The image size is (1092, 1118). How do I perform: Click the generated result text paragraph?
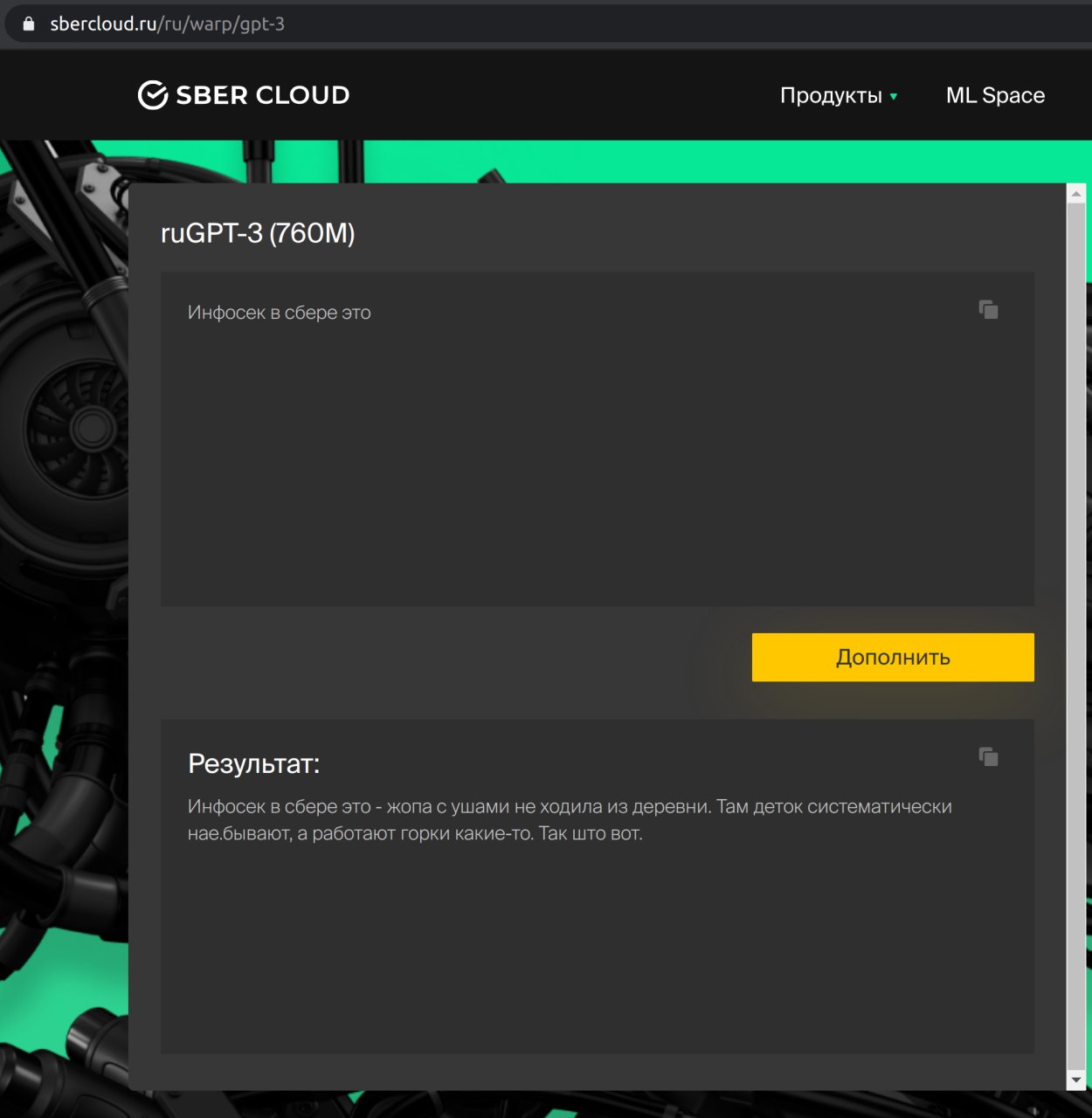[x=570, y=819]
